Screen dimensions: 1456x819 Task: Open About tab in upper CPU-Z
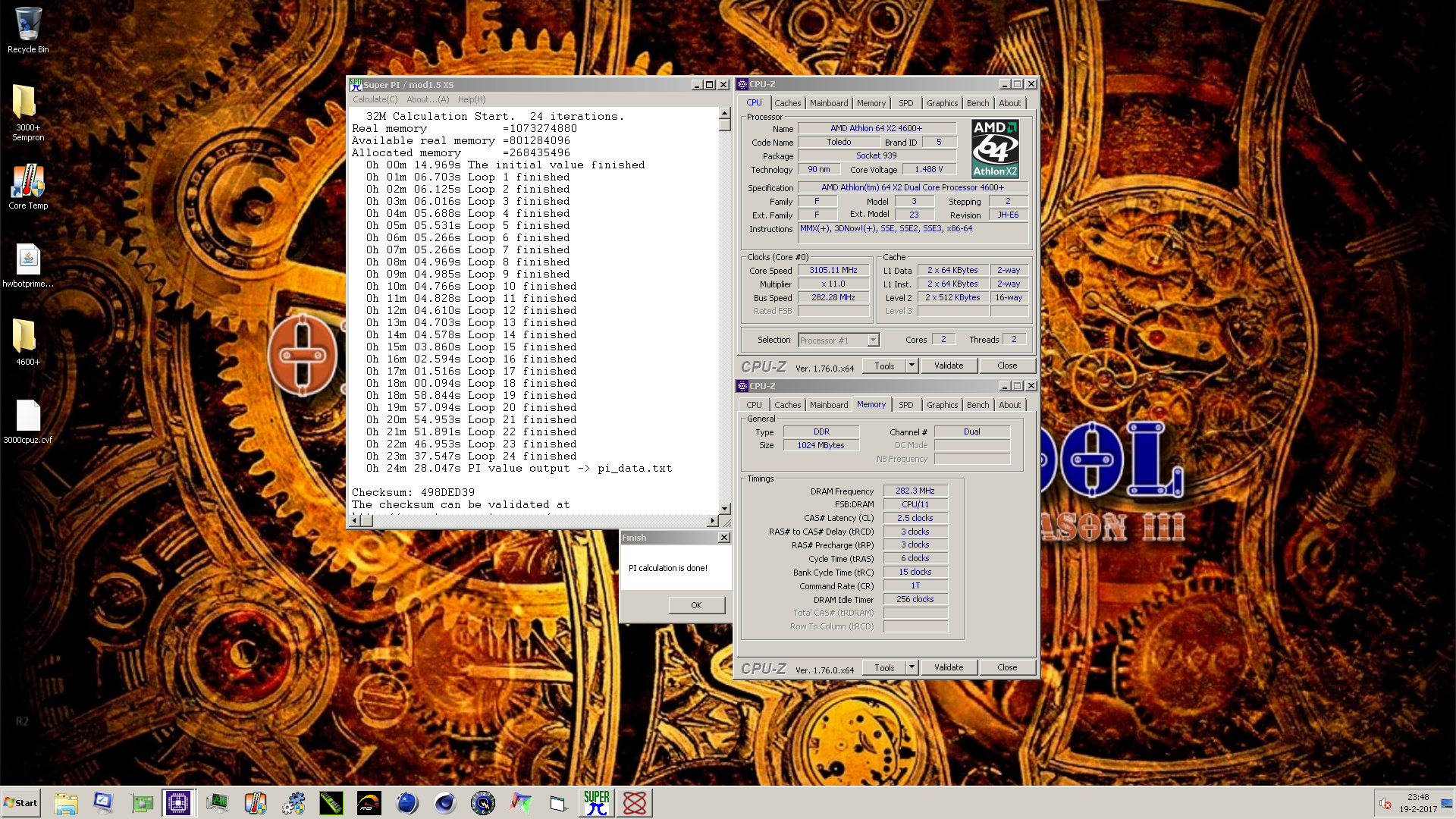[1009, 103]
